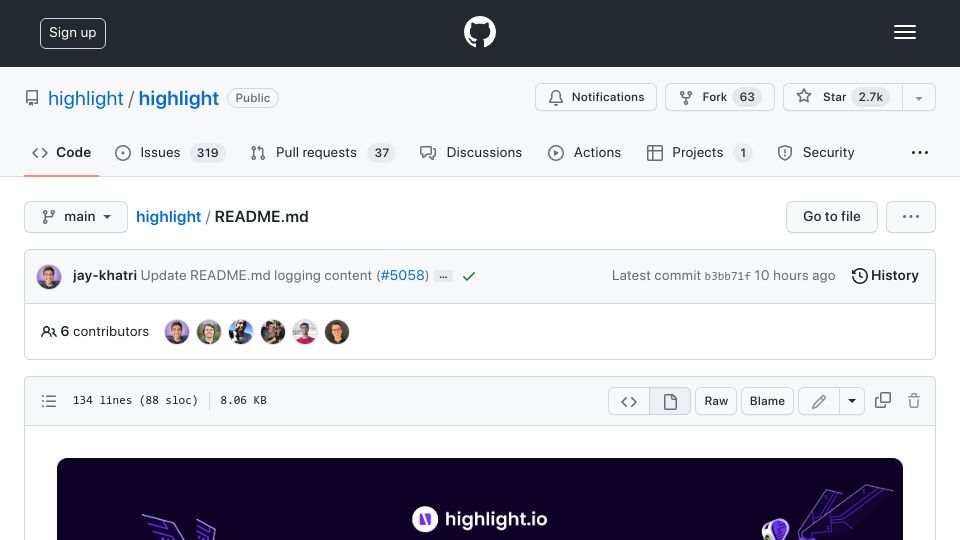
Task: Show more repository tabs via ellipsis
Action: 920,152
